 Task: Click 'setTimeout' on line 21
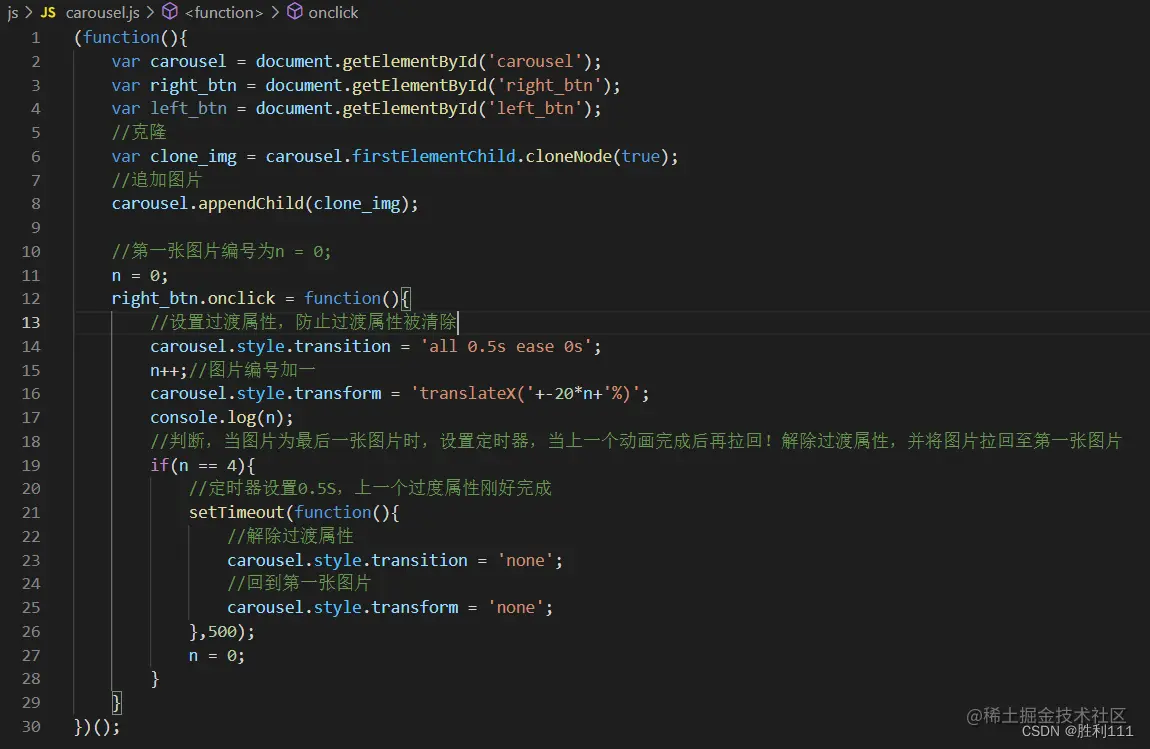(236, 513)
